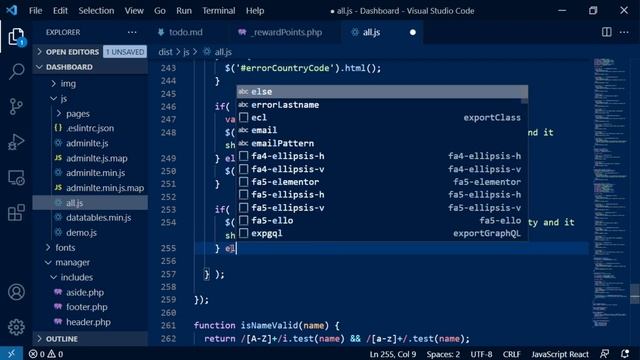
Task: Expand the fonts folder
Action: (x=90, y=247)
